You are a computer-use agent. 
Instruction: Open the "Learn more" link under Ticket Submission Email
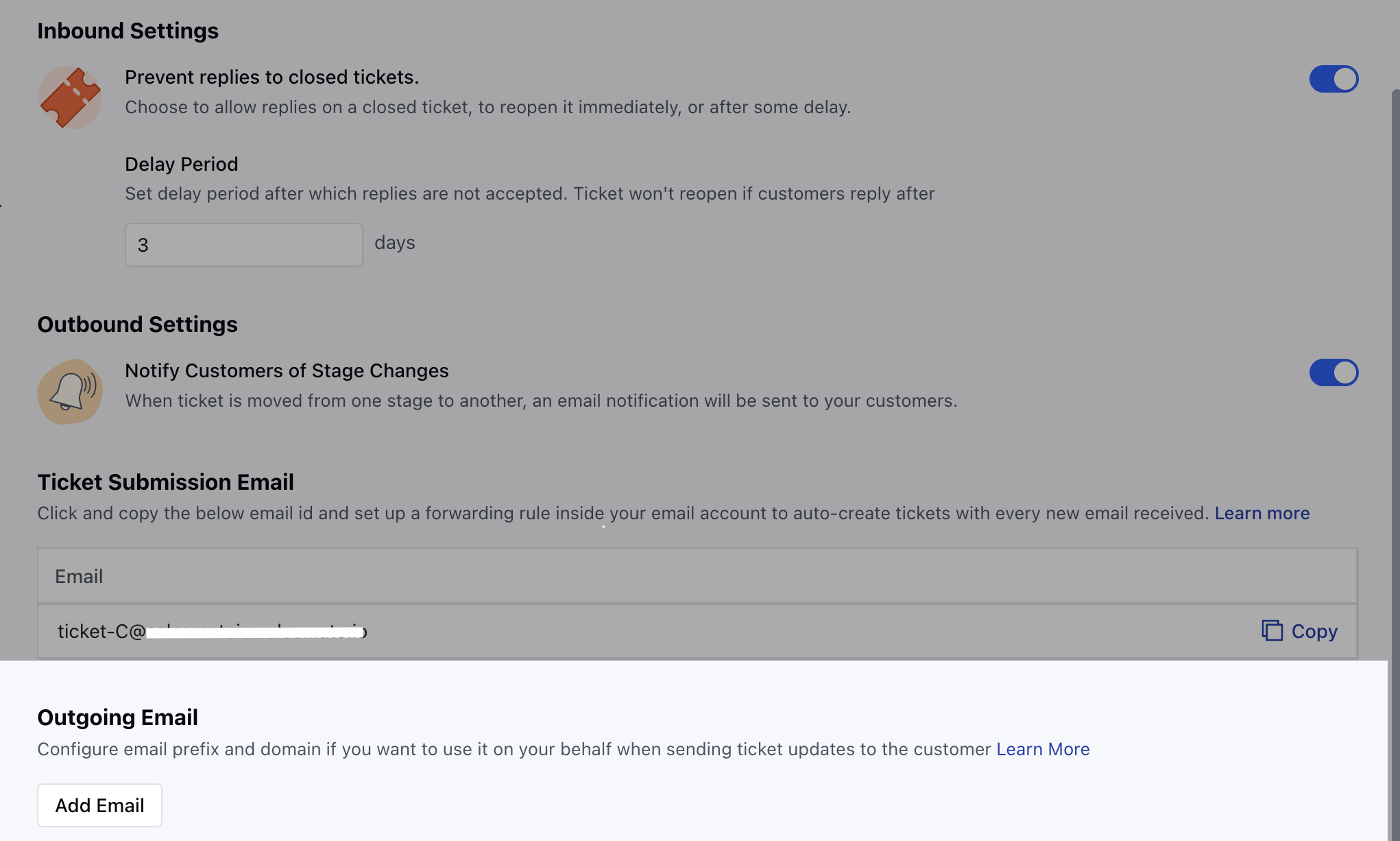(1261, 512)
